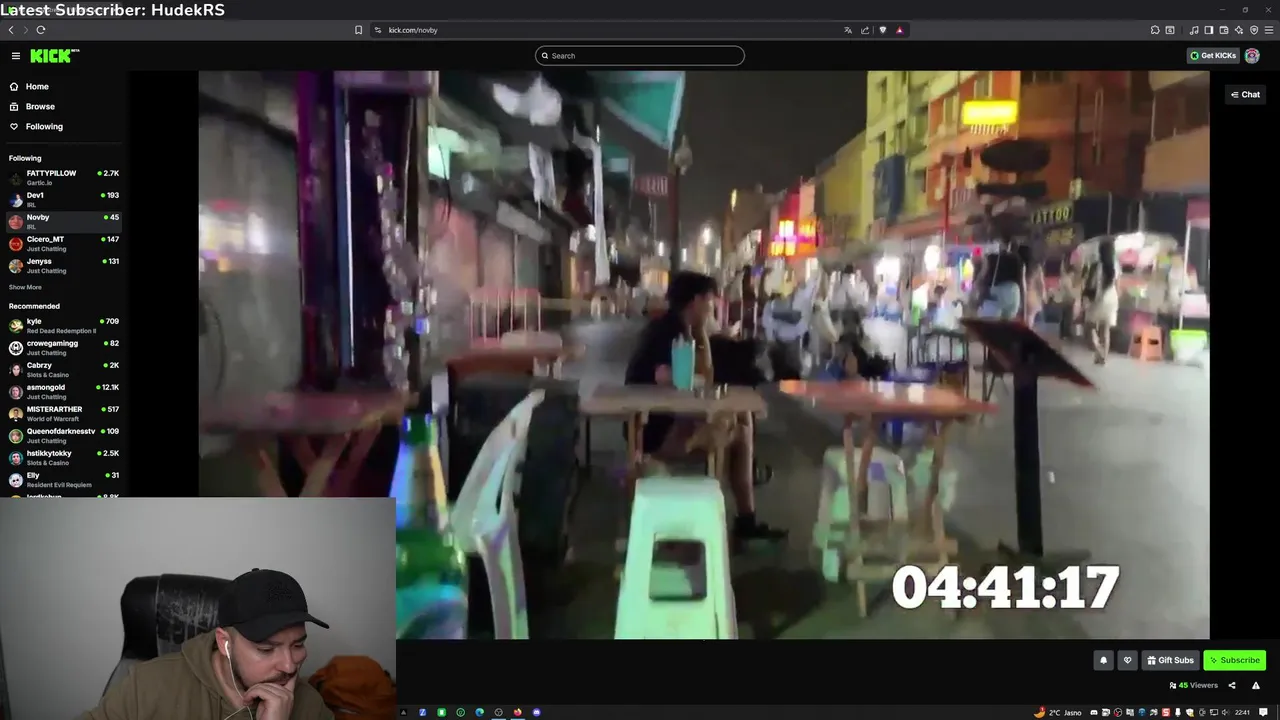Screen dimensions: 1280x720
Task: Expand Show More under Following list
Action: coord(26,287)
